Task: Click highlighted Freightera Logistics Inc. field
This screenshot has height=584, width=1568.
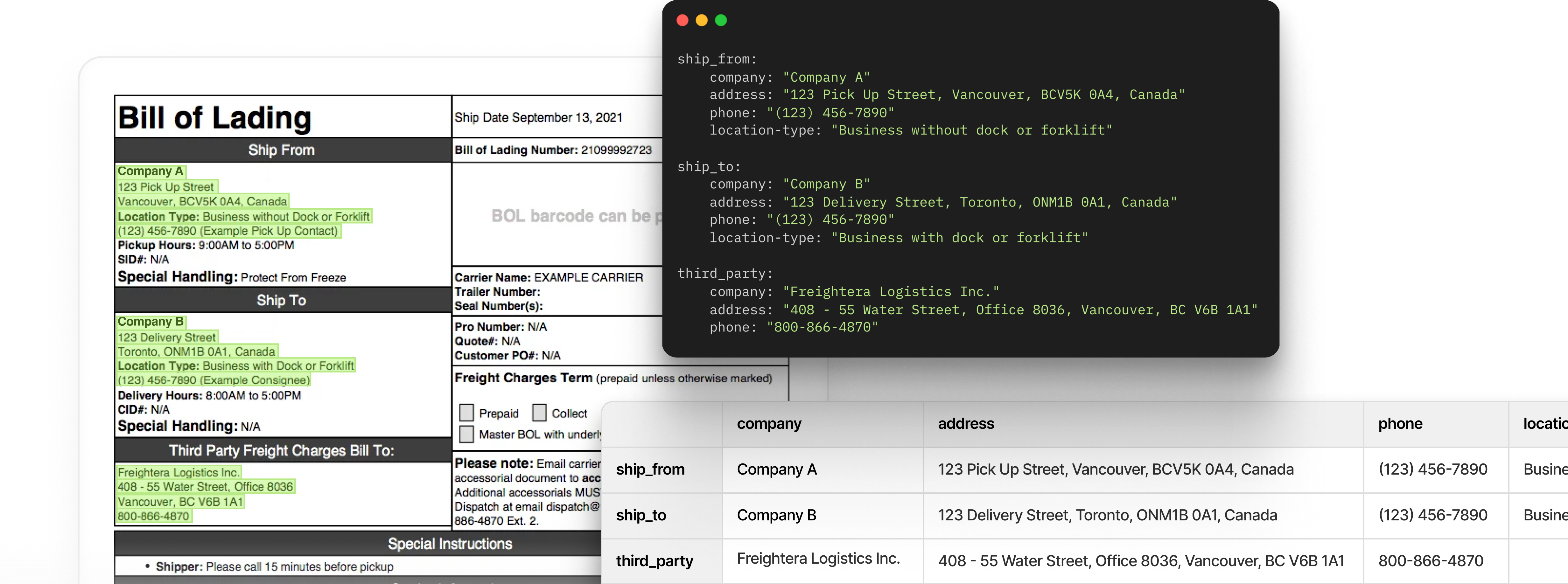Action: coord(178,472)
